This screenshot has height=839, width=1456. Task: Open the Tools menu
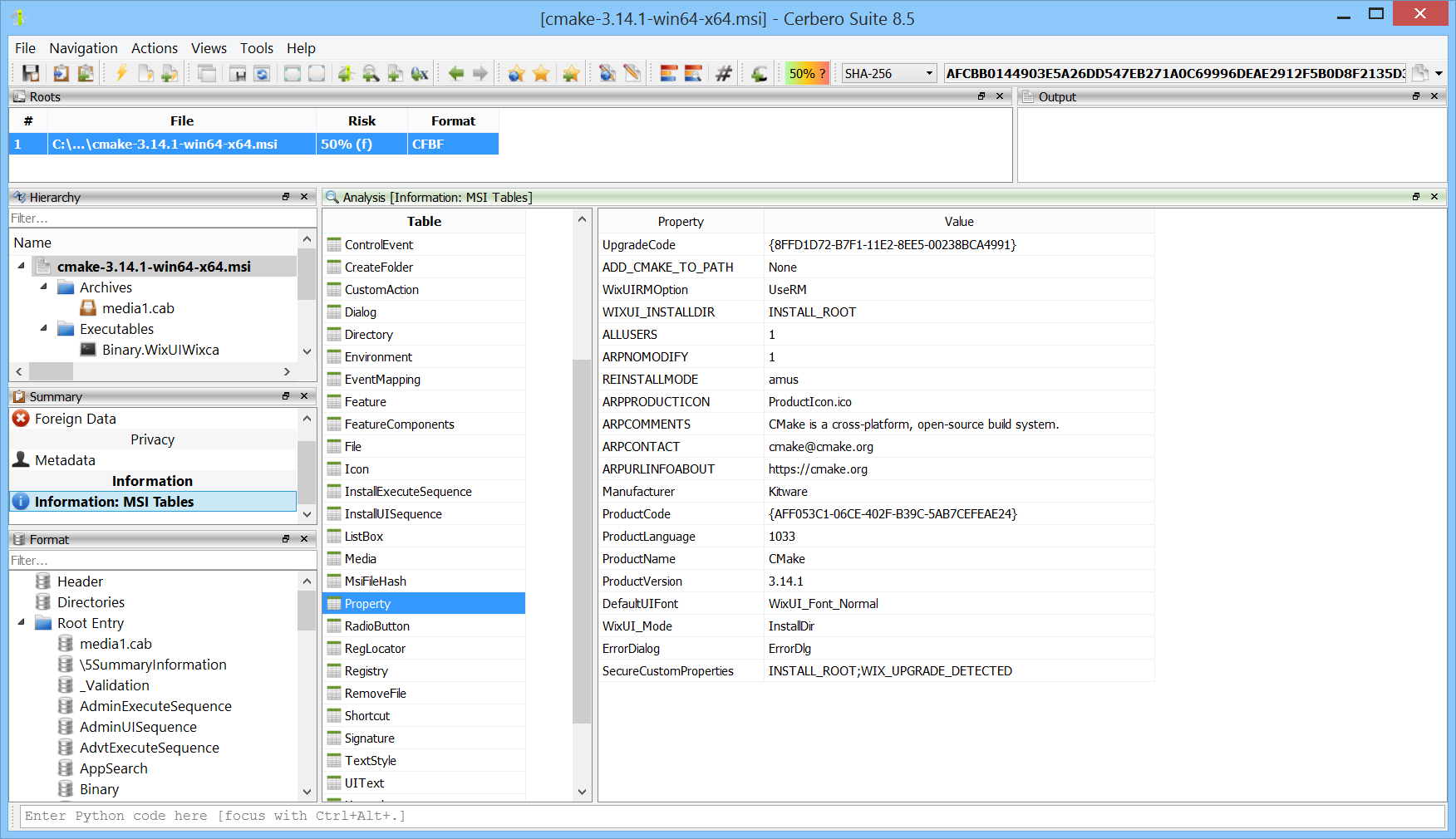[256, 48]
